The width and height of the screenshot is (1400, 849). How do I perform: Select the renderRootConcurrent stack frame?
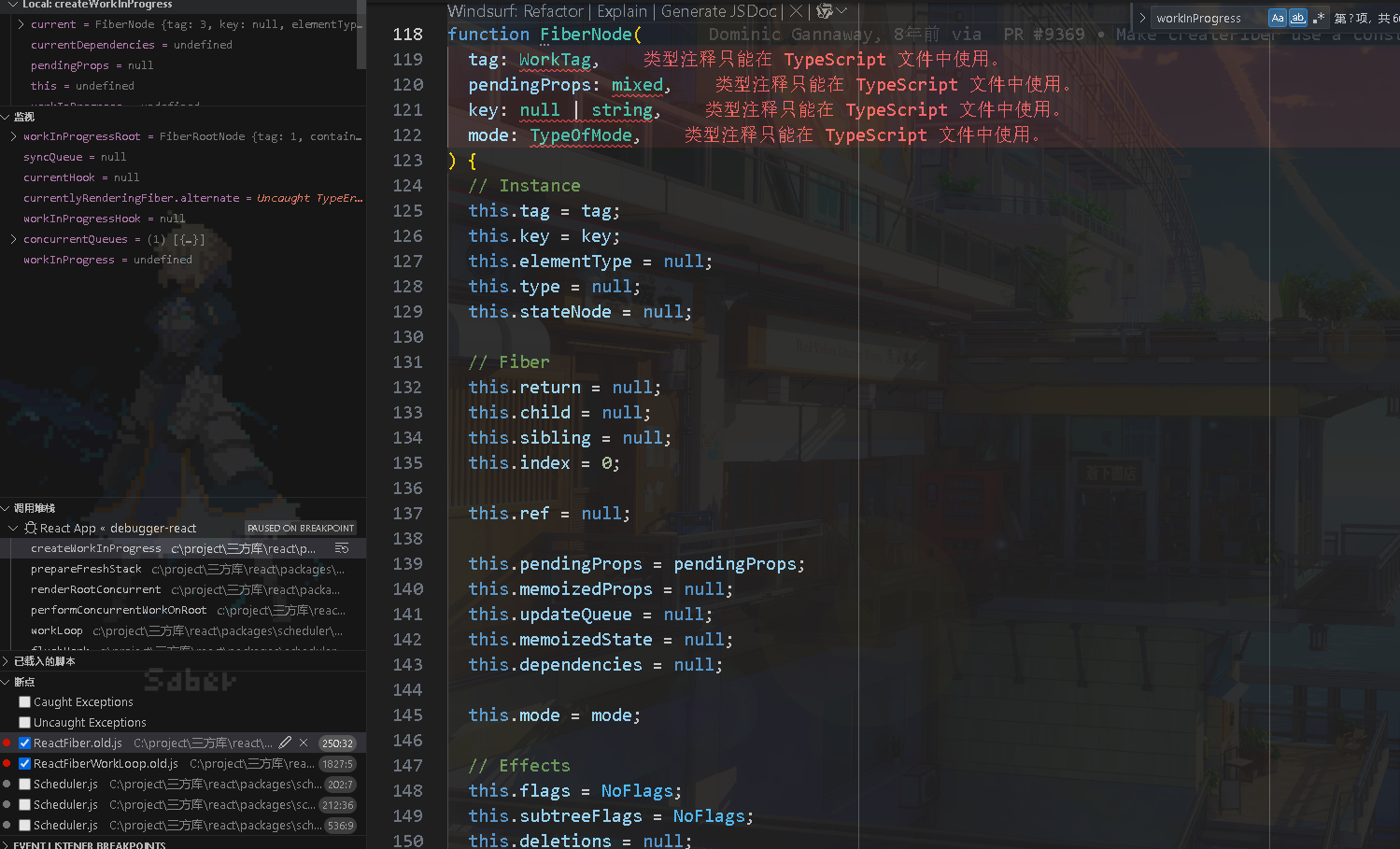[x=183, y=590]
